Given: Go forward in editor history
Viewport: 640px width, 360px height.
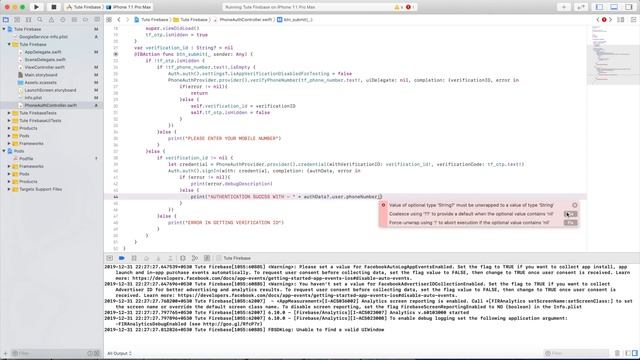Looking at the screenshot, I should tap(127, 20).
